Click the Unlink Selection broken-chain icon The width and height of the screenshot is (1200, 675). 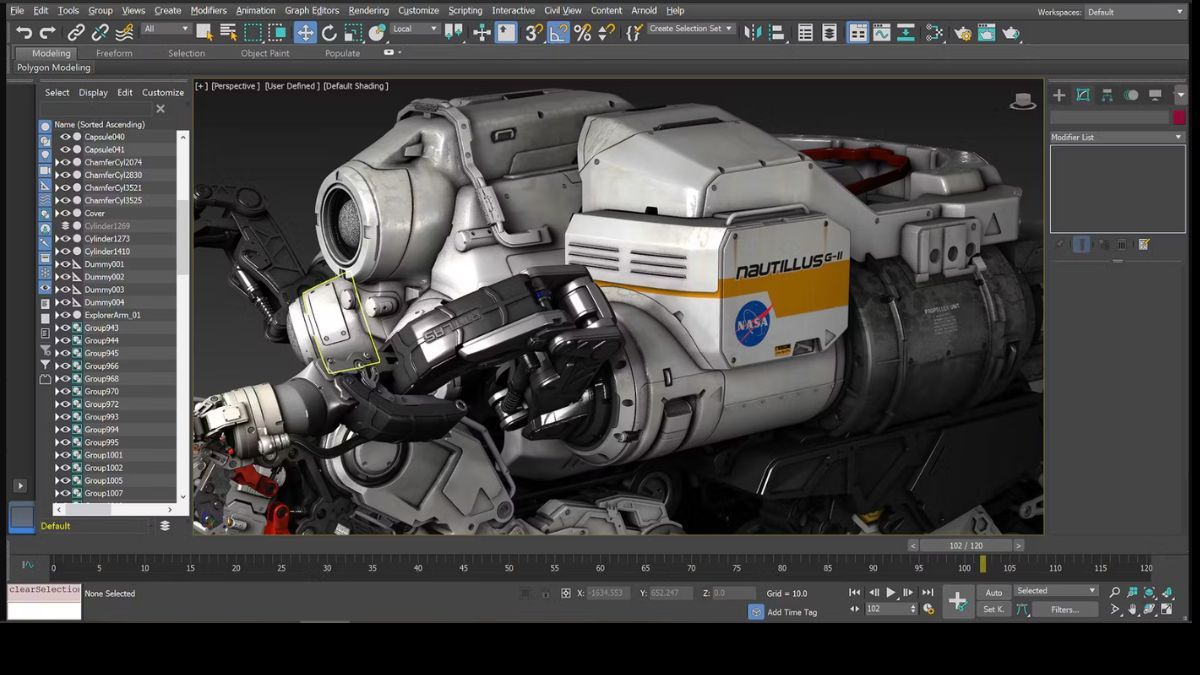click(100, 33)
